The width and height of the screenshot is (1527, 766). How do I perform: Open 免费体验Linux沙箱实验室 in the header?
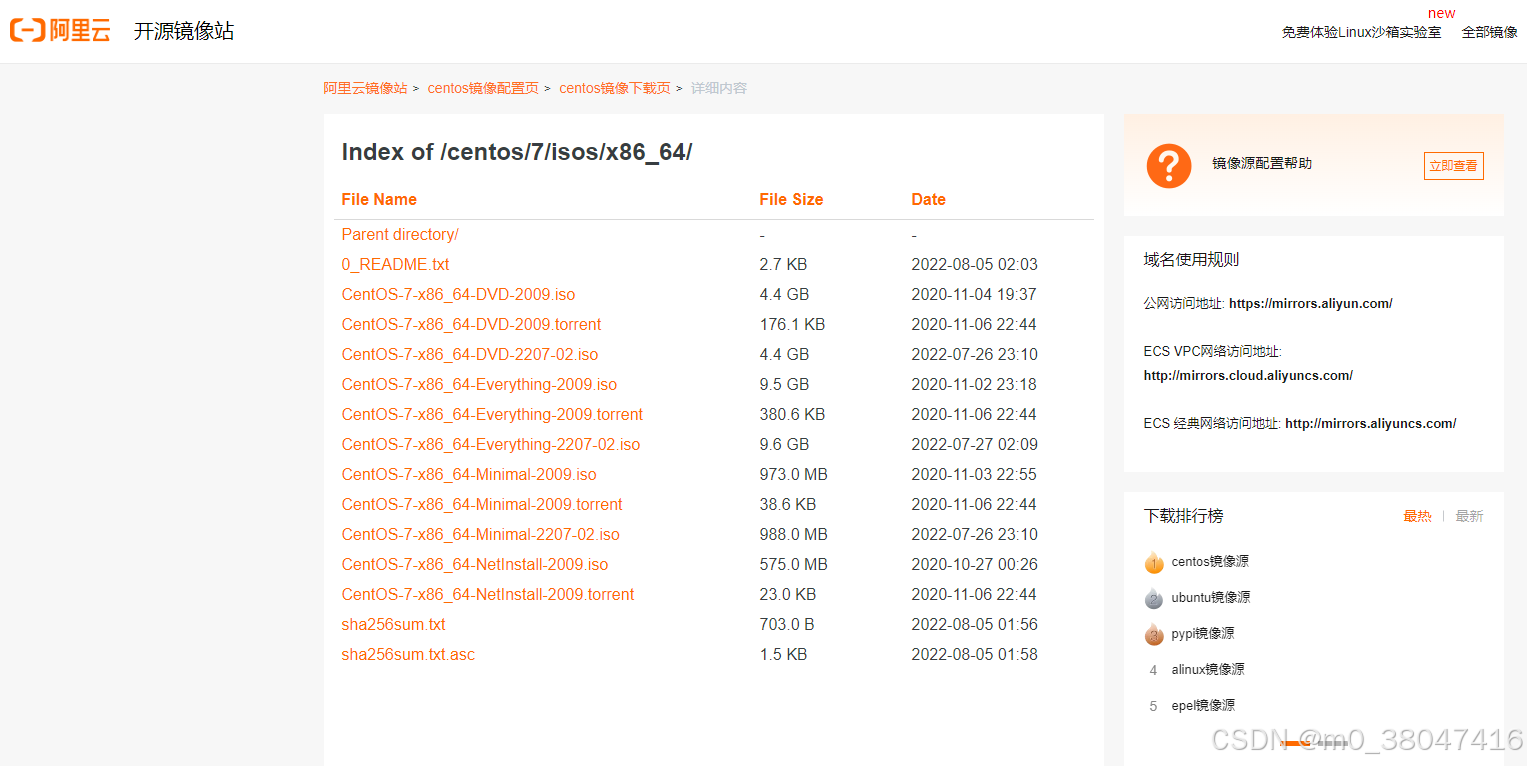(x=1361, y=32)
